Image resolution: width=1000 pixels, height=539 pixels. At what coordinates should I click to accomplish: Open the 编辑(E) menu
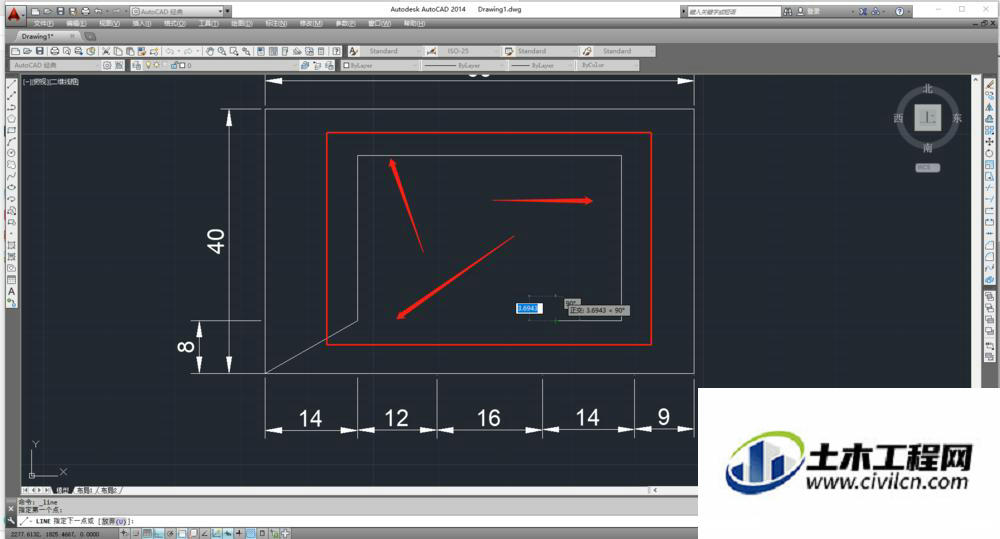pos(77,24)
